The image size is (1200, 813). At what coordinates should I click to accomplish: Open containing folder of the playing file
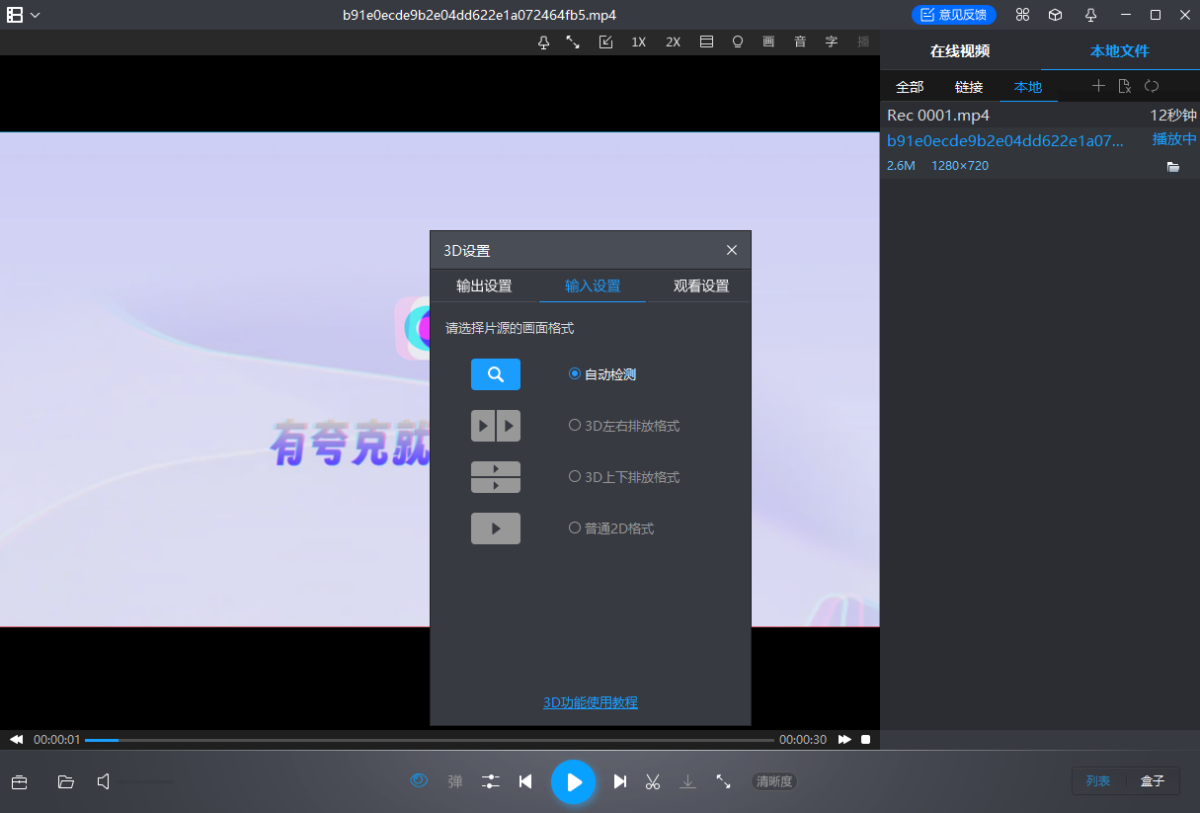[x=1173, y=166]
